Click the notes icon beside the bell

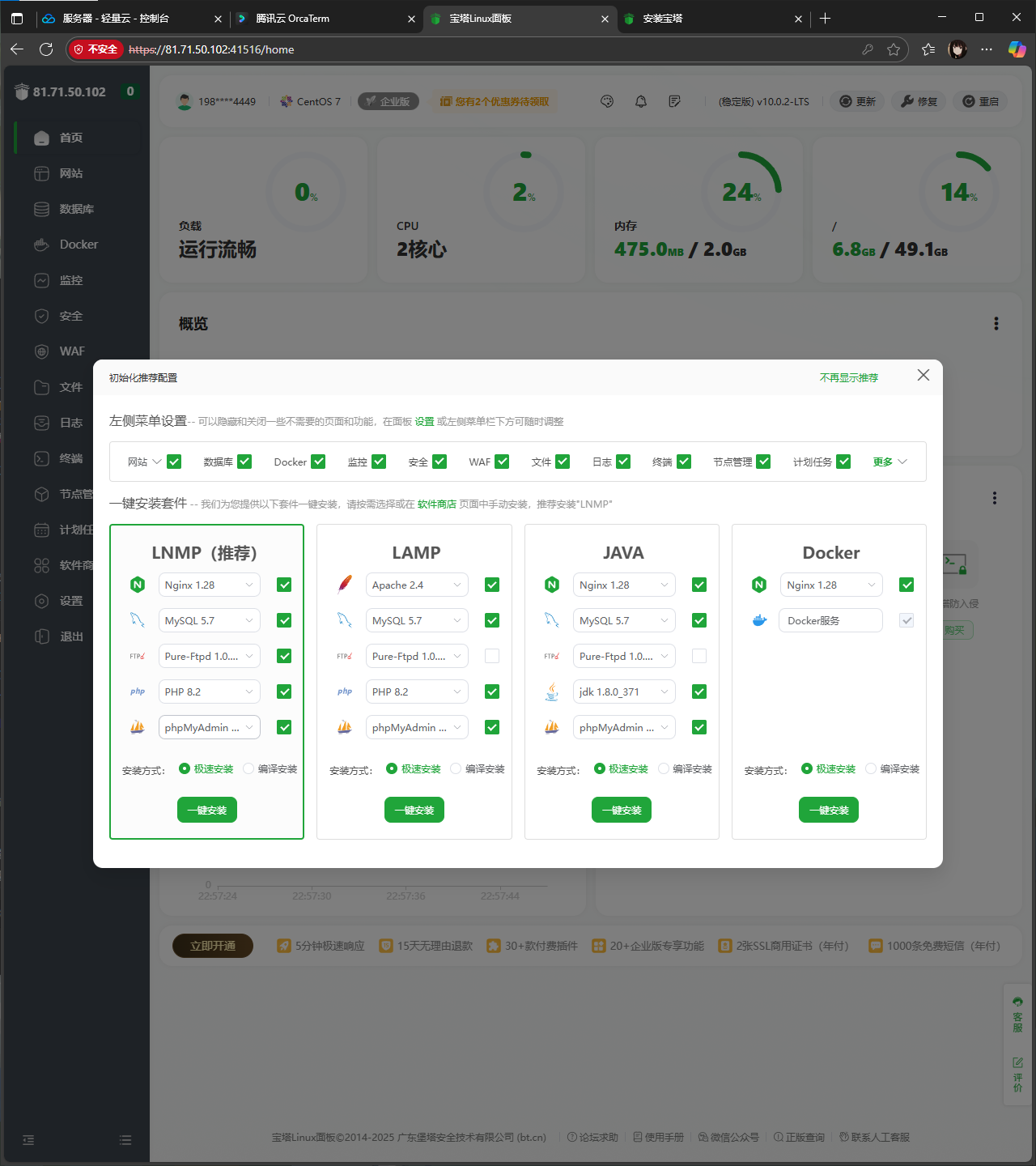pyautogui.click(x=675, y=101)
